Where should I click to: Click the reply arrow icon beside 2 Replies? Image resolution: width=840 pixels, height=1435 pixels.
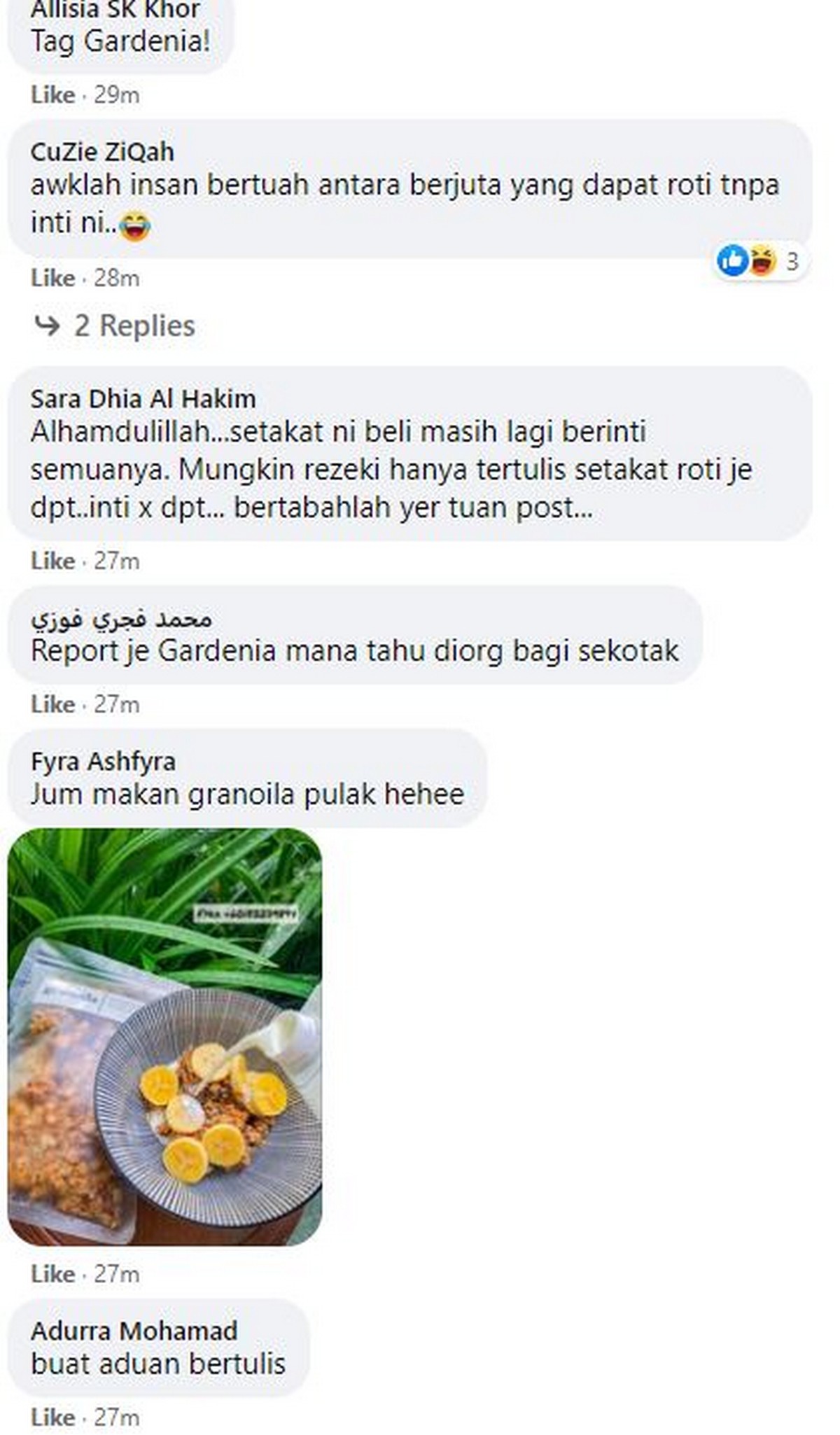[48, 325]
